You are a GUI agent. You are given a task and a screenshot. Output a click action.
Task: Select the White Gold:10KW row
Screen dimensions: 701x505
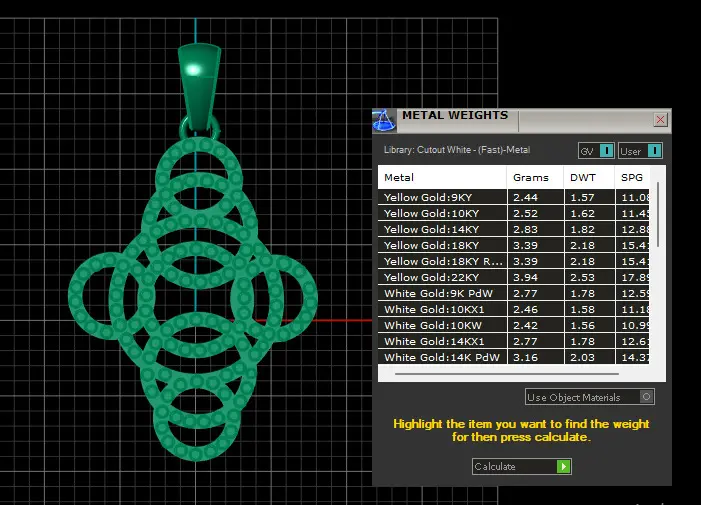coord(514,325)
